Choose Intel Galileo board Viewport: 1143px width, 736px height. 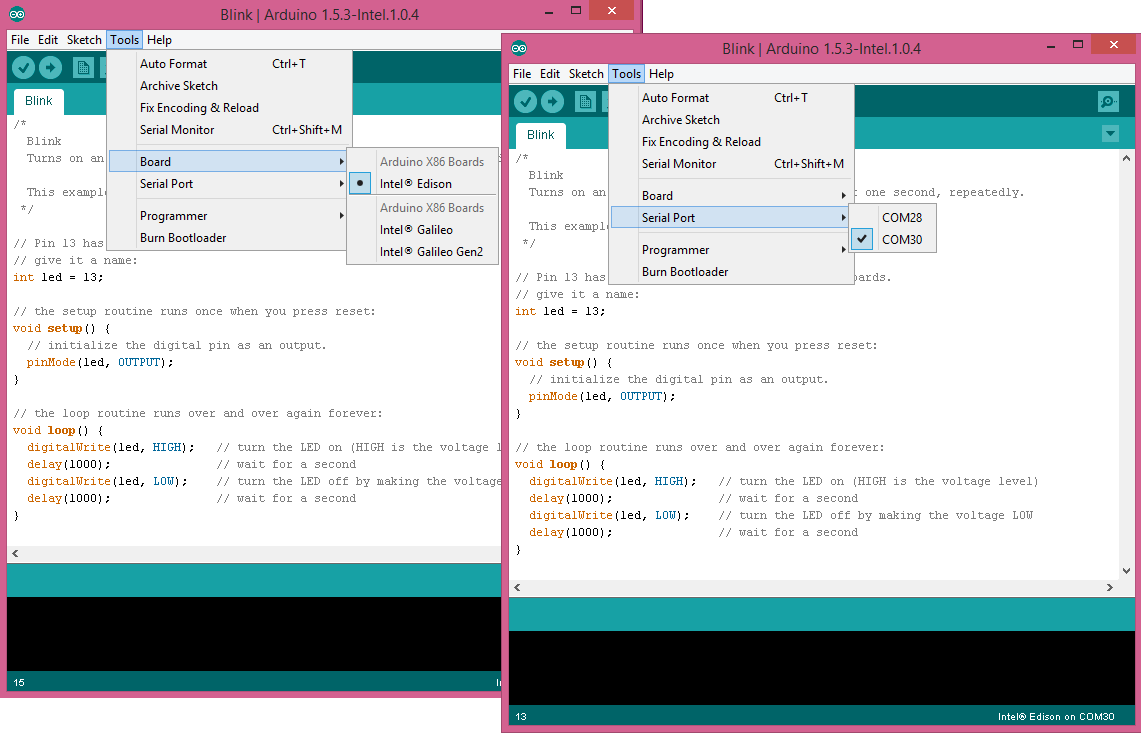(422, 230)
